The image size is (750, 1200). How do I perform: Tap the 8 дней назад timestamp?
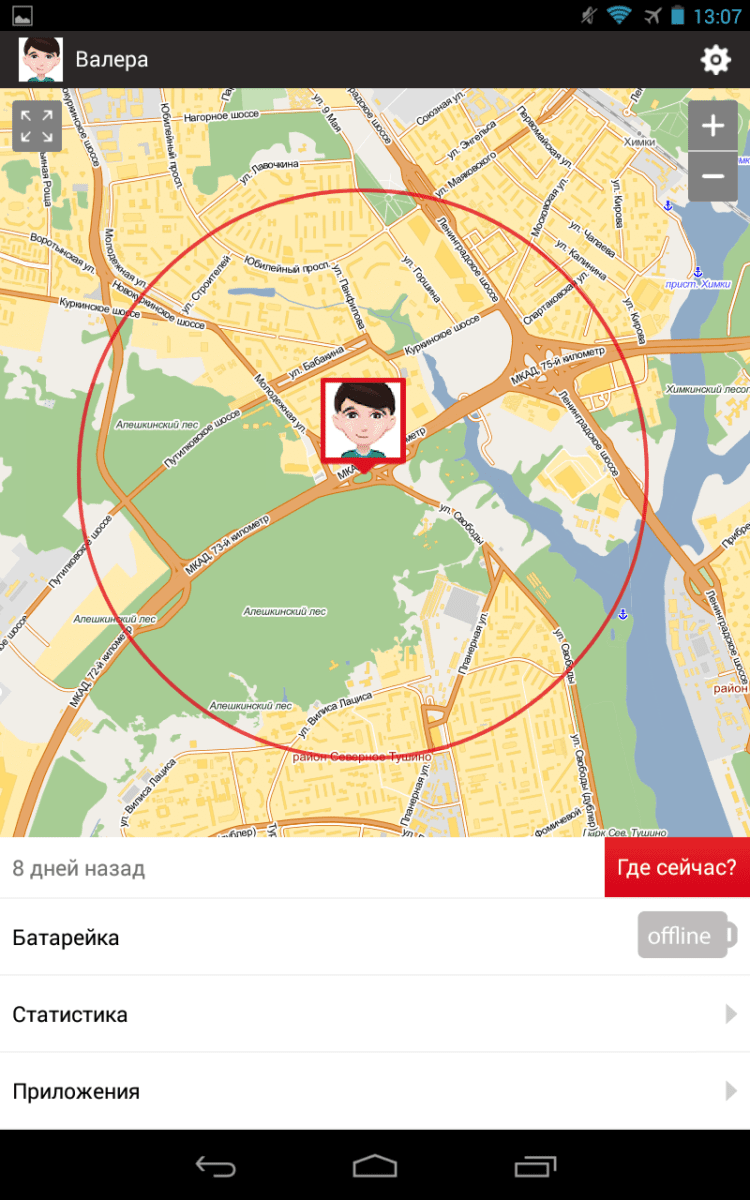point(79,868)
